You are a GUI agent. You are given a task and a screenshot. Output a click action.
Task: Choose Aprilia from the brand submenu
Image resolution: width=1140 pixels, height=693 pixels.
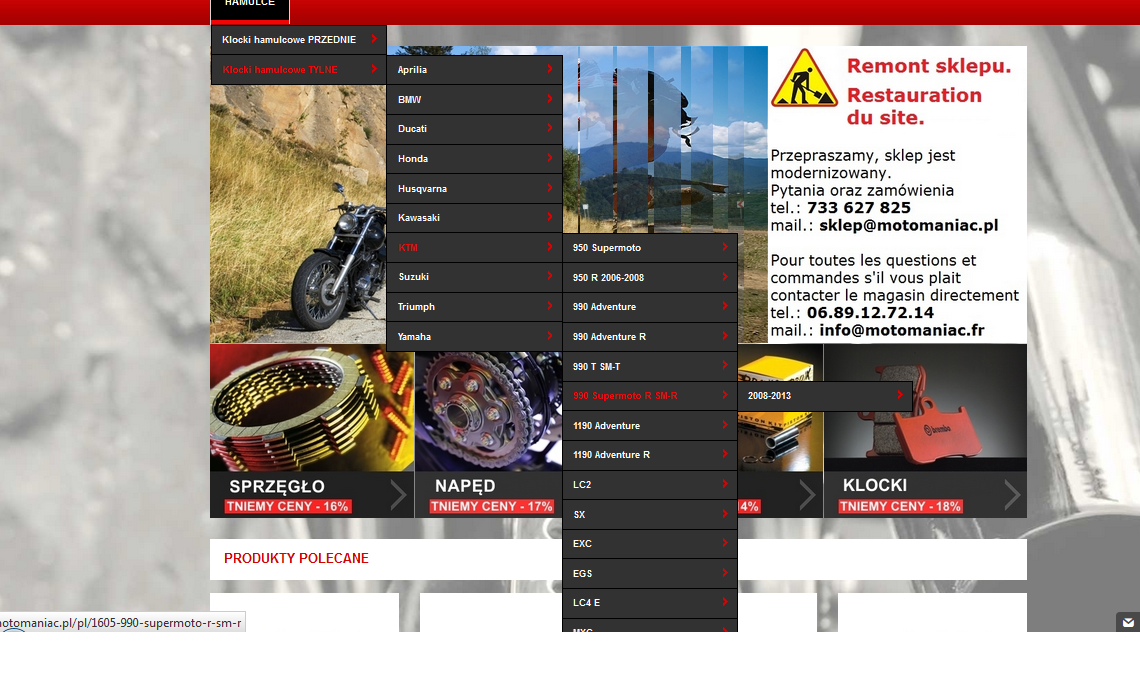click(x=474, y=70)
